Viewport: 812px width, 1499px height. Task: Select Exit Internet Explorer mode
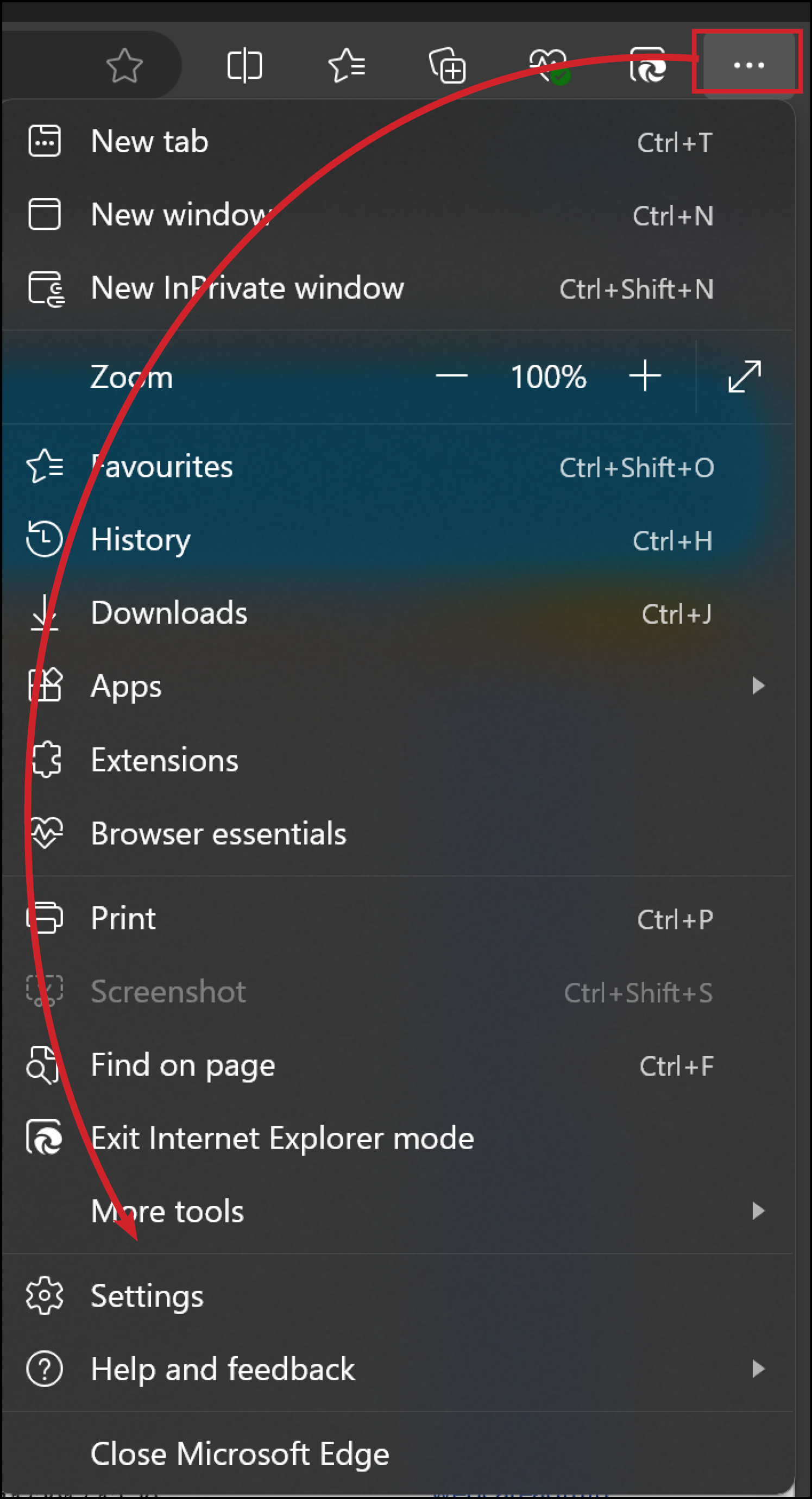click(x=282, y=1138)
